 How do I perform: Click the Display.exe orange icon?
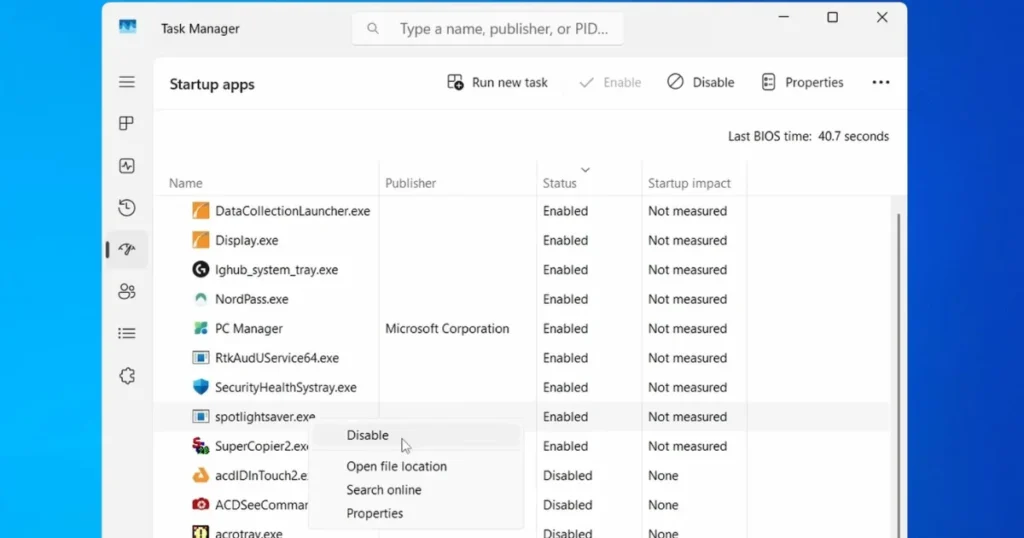click(200, 240)
